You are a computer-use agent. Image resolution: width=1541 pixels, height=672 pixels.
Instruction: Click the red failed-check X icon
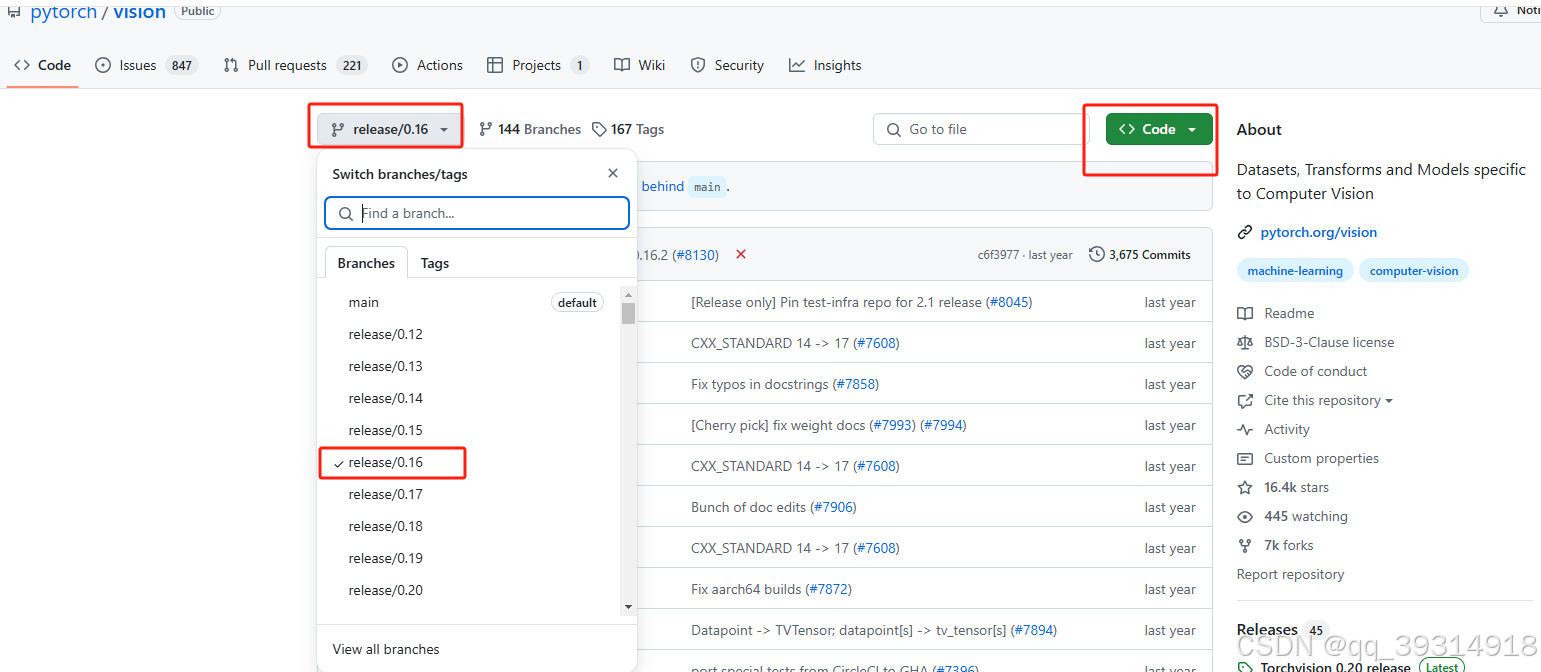[741, 254]
